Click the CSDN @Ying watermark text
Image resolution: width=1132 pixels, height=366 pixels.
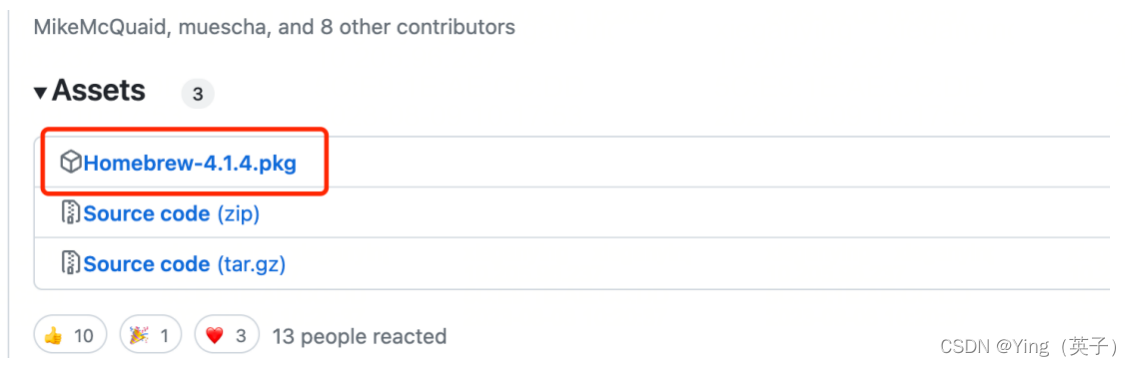click(x=1029, y=347)
